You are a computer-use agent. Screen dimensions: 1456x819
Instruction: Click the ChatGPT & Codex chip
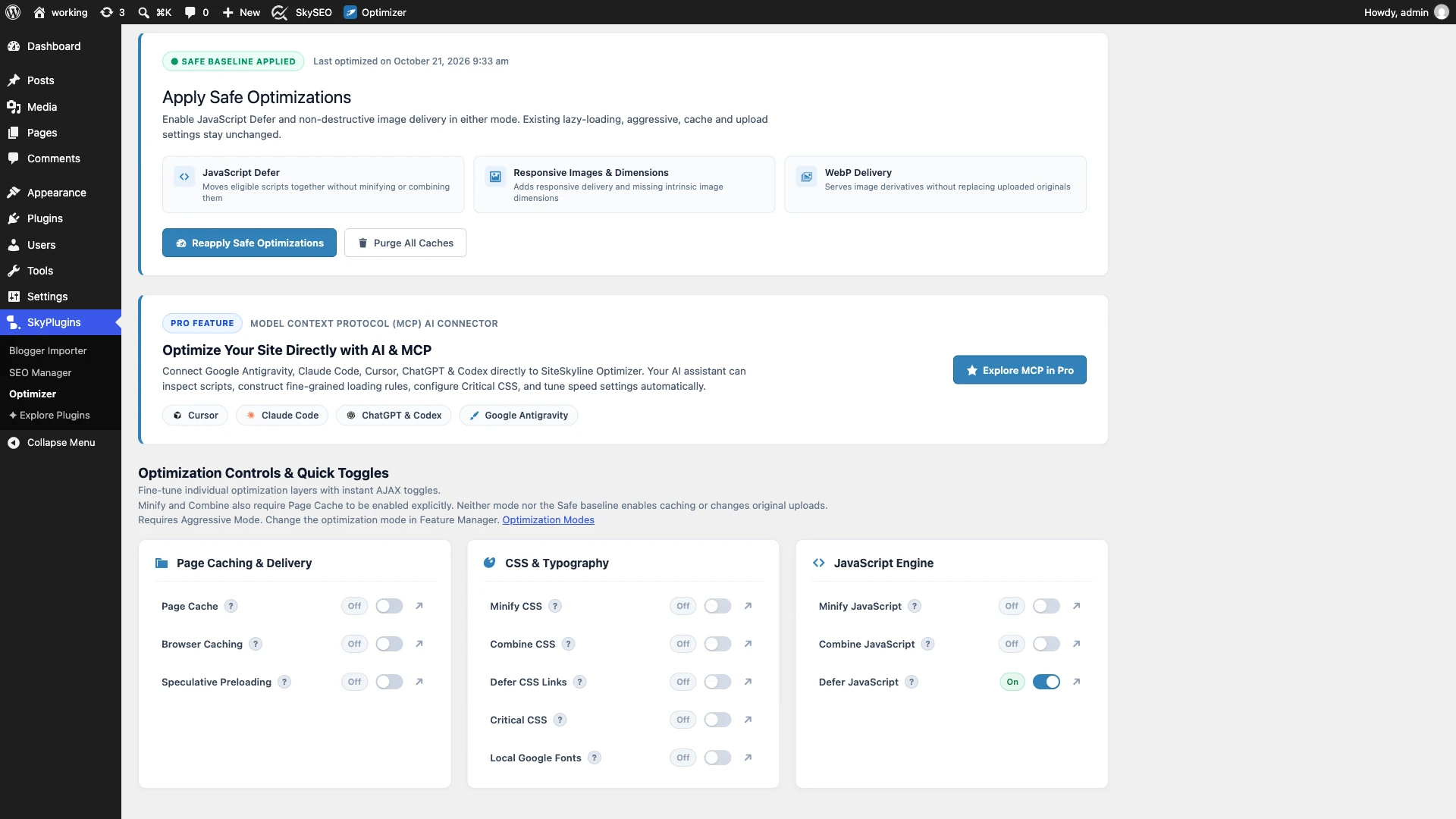click(x=394, y=416)
